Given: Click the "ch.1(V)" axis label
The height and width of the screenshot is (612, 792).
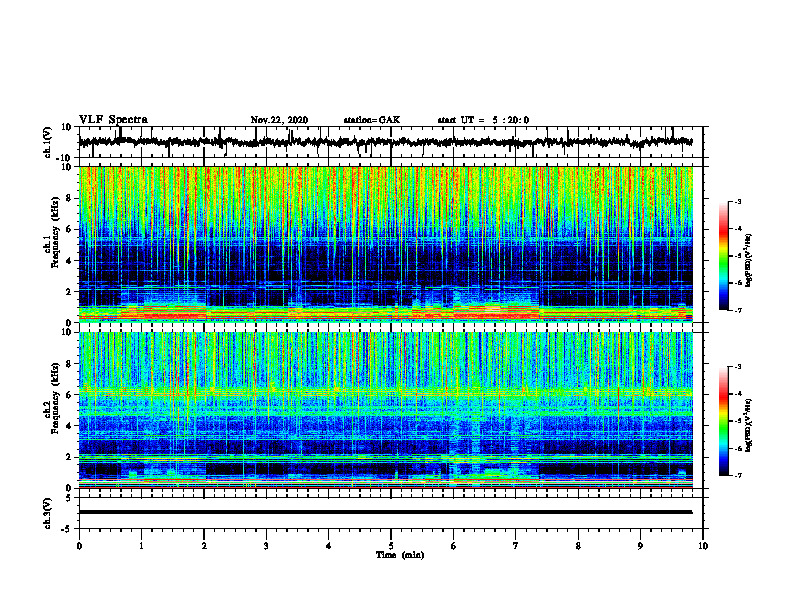Looking at the screenshot, I should click(48, 142).
